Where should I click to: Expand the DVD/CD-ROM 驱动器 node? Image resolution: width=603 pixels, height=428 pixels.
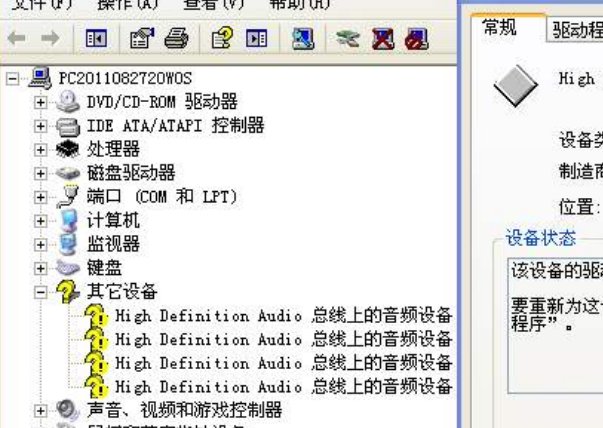point(40,101)
